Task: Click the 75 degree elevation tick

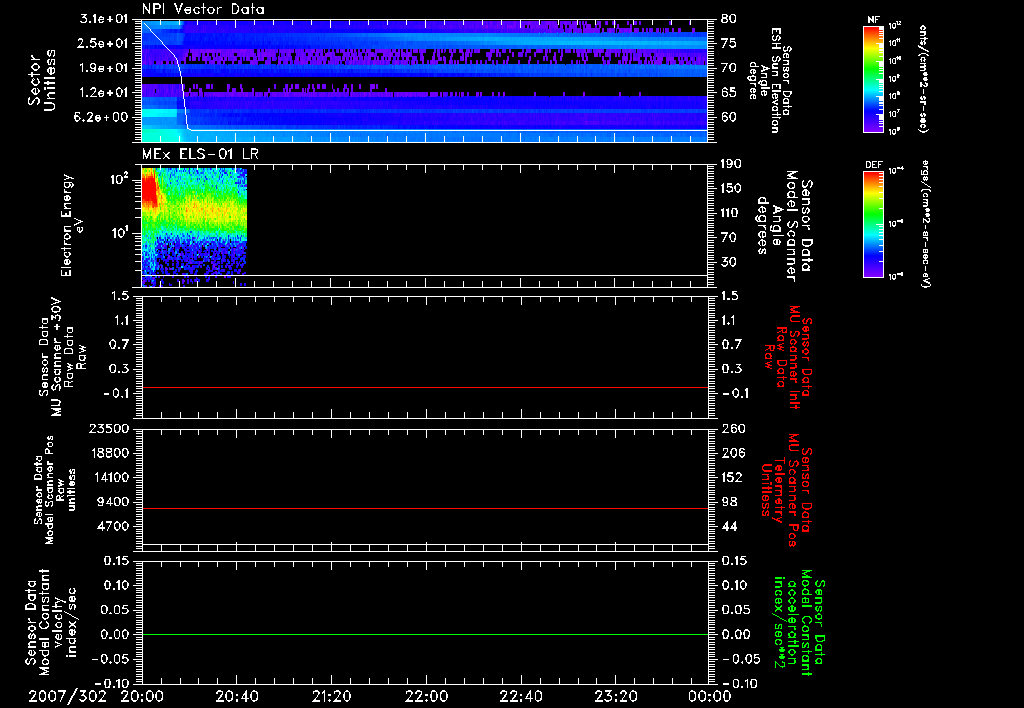Action: (x=729, y=43)
